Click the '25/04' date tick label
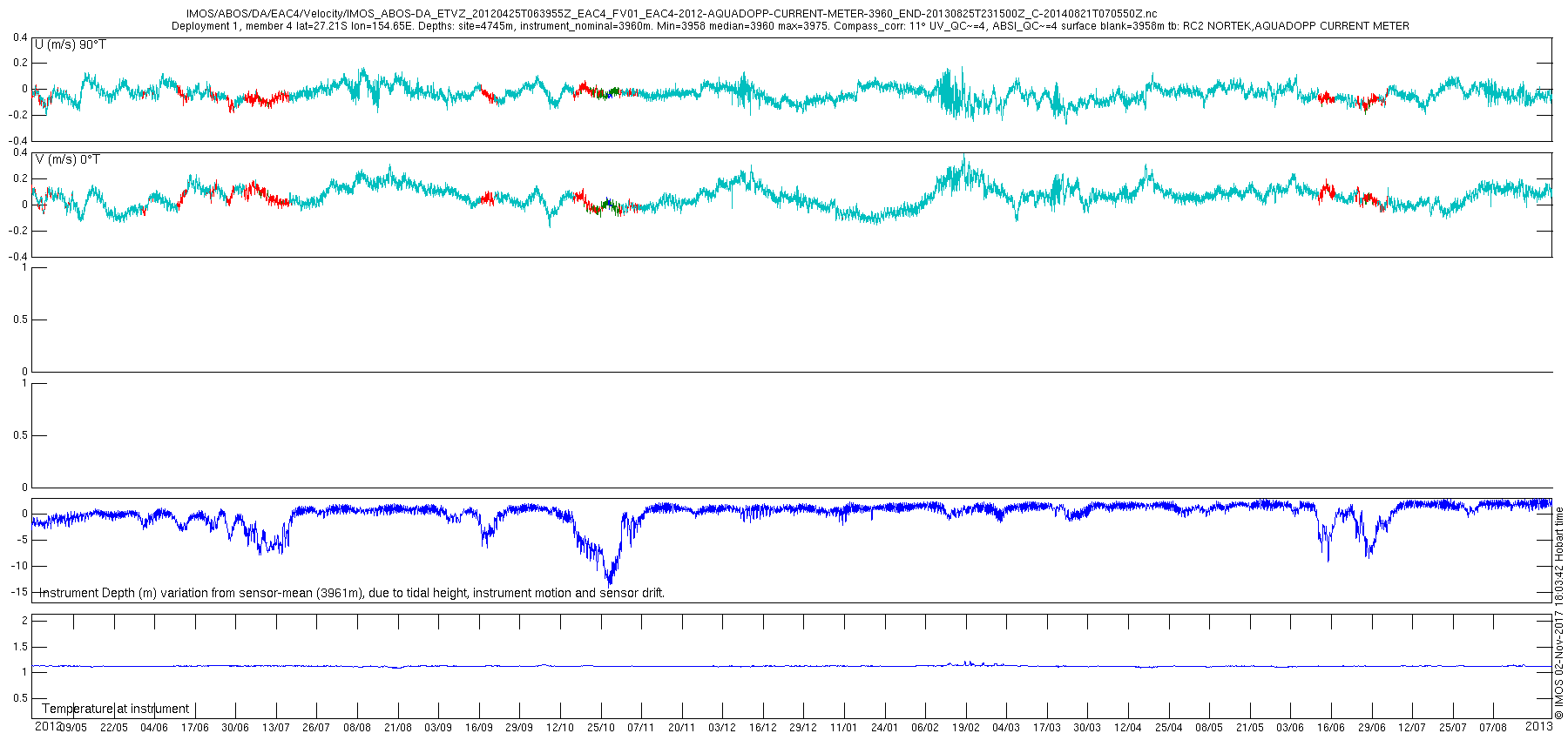 pyautogui.click(x=1168, y=728)
